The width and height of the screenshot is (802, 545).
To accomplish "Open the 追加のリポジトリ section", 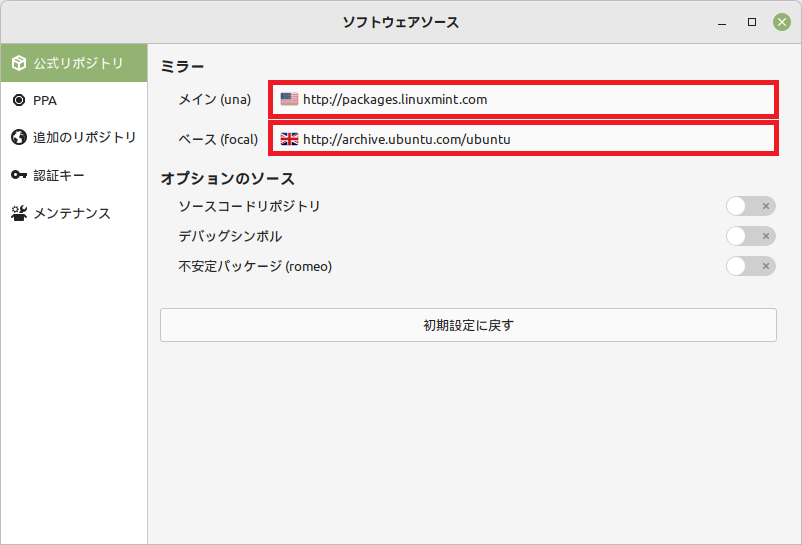I will click(x=74, y=137).
